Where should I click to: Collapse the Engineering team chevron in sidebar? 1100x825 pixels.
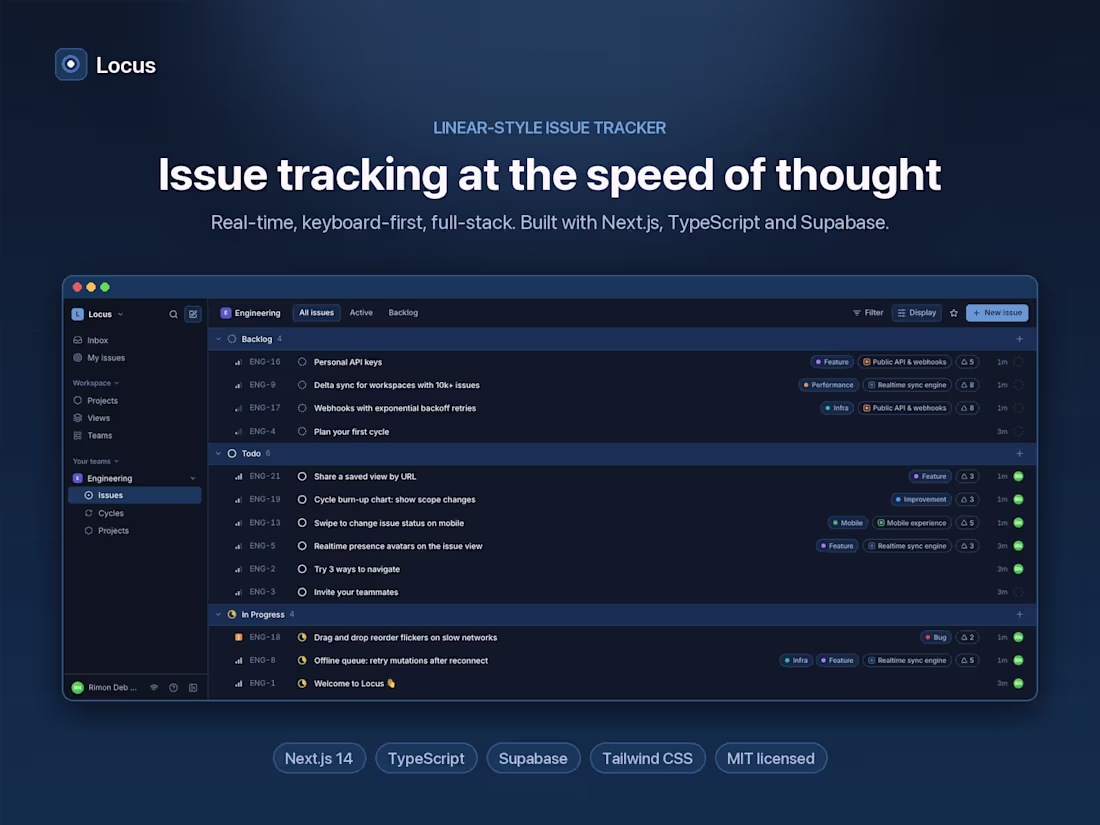point(193,478)
